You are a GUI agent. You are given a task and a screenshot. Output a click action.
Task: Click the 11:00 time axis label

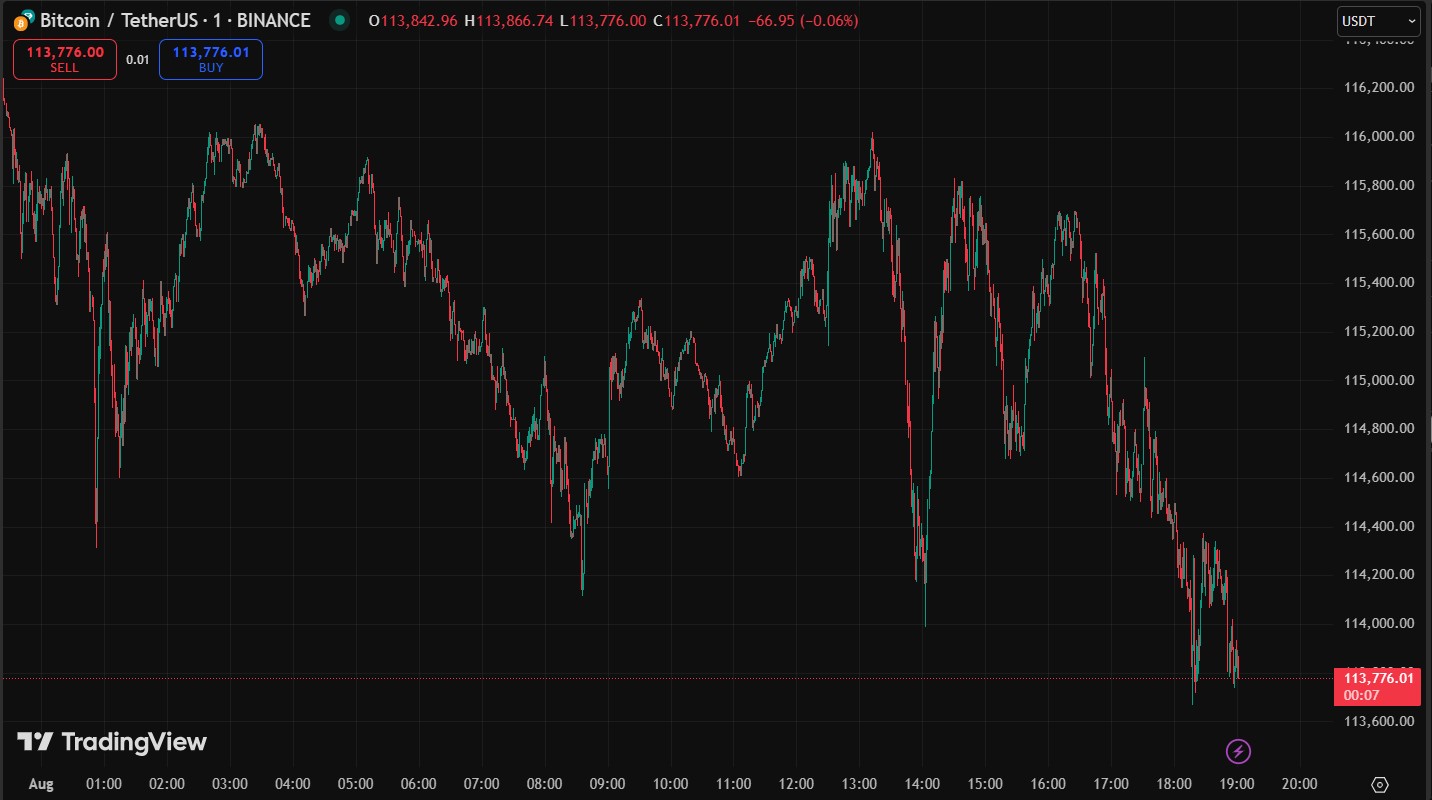pyautogui.click(x=733, y=784)
